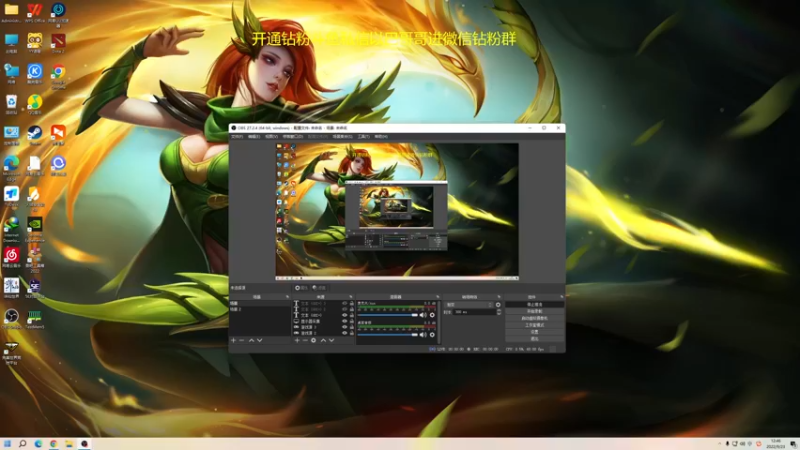Remove the selected scene with minus icon
Viewport: 800px width, 450px height.
242,340
